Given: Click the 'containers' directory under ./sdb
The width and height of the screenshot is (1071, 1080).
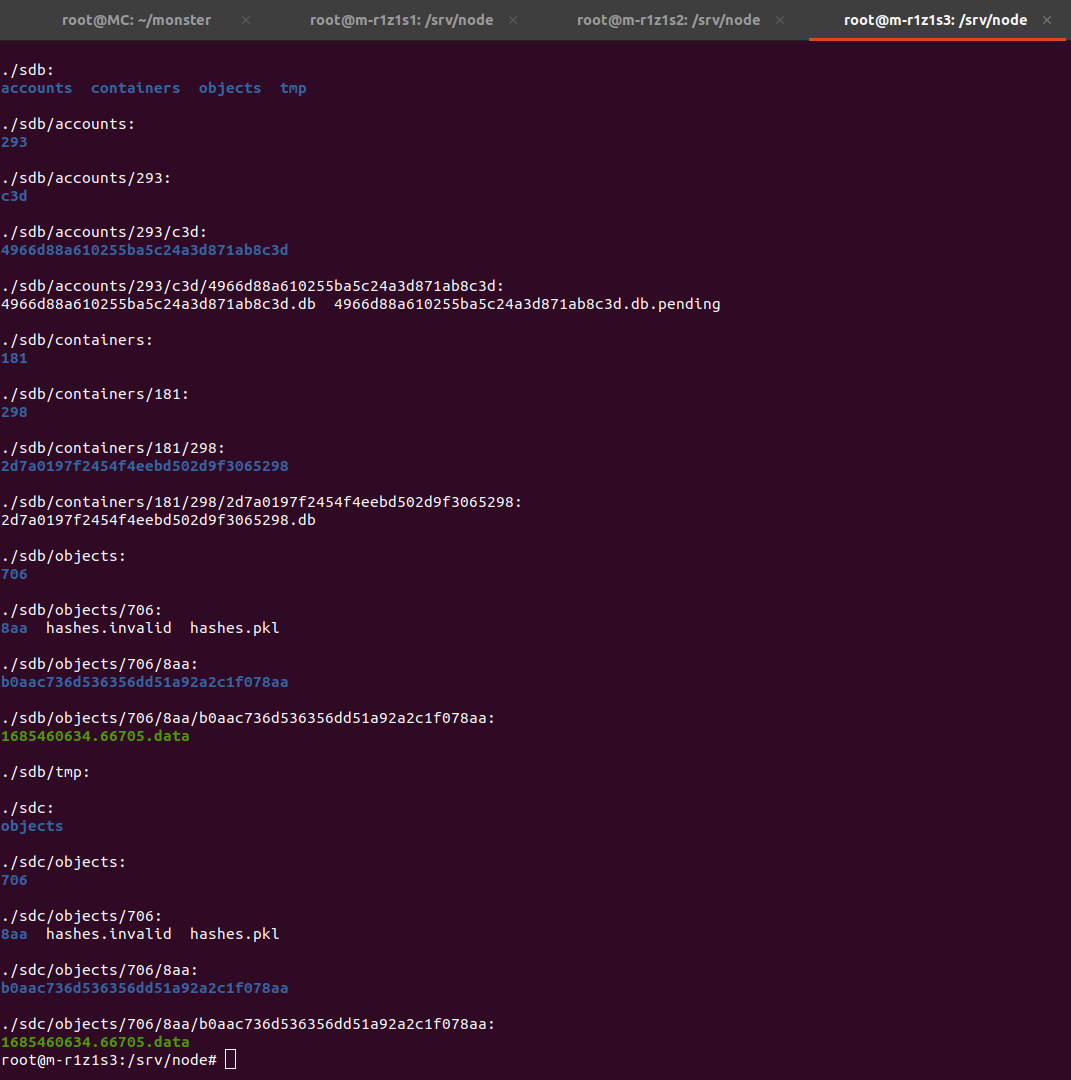Looking at the screenshot, I should point(135,88).
